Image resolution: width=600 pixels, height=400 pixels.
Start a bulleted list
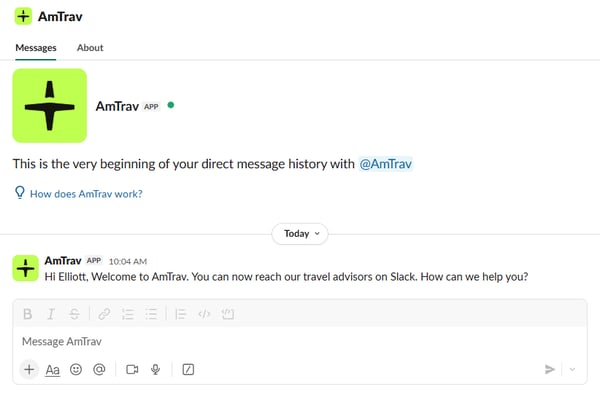(x=151, y=314)
